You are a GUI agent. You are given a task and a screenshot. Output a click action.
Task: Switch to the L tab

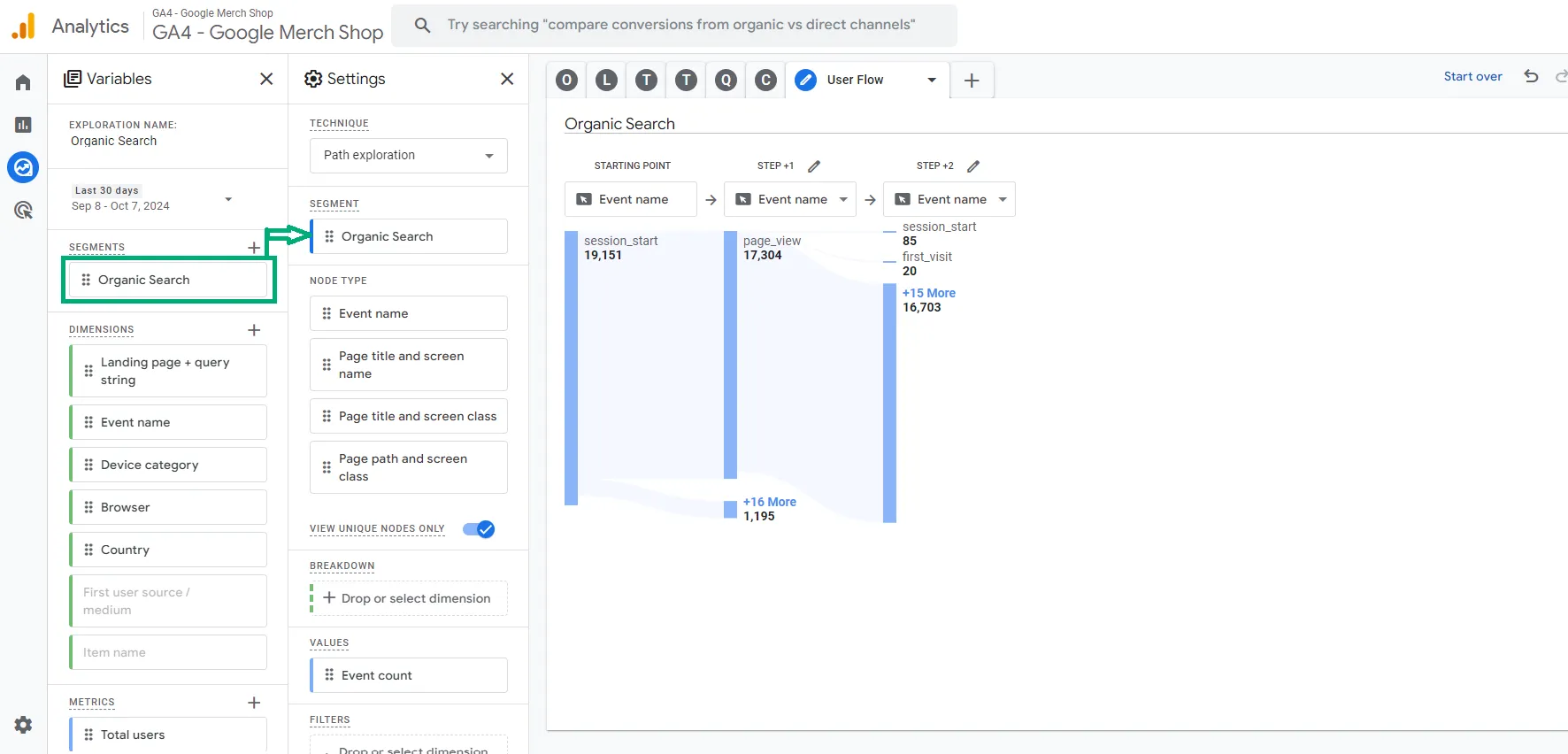[607, 81]
